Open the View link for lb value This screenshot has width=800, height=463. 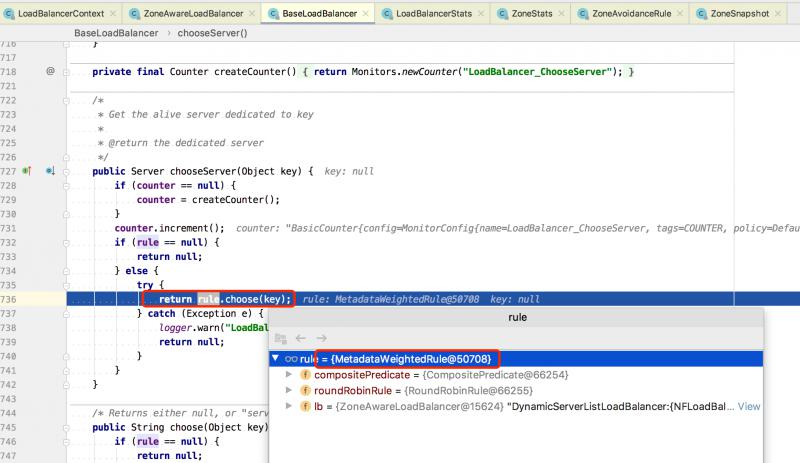(x=748, y=406)
